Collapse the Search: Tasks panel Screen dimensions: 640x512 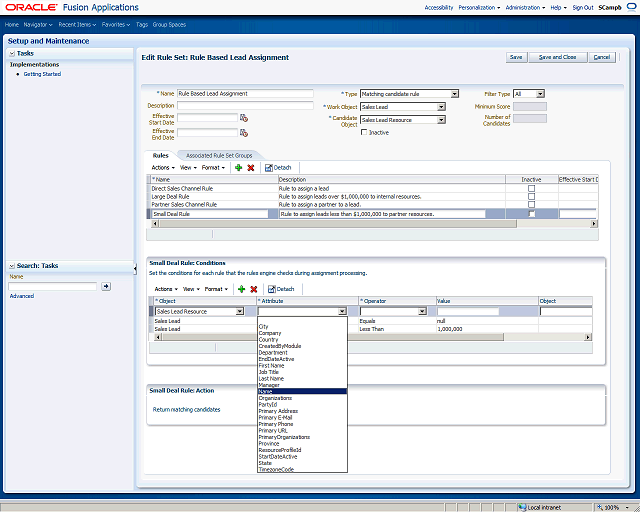point(12,266)
